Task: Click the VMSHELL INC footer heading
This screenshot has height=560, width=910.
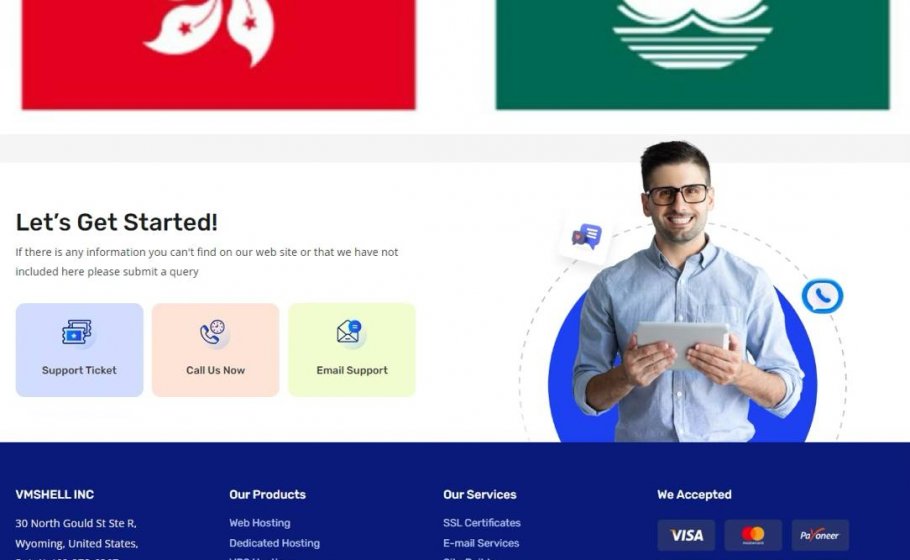Action: [x=55, y=494]
